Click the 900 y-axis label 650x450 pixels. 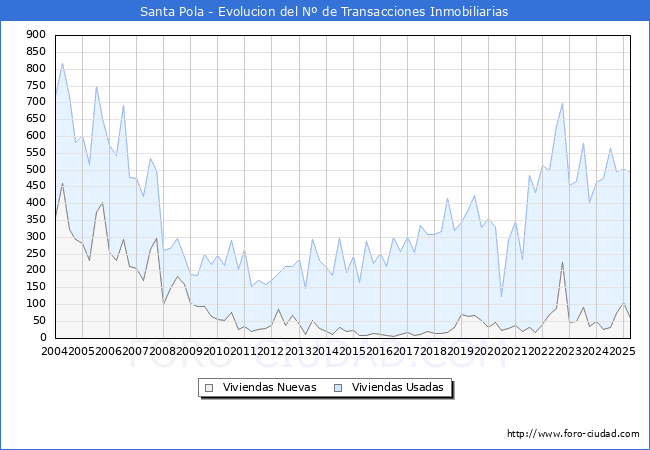point(36,35)
